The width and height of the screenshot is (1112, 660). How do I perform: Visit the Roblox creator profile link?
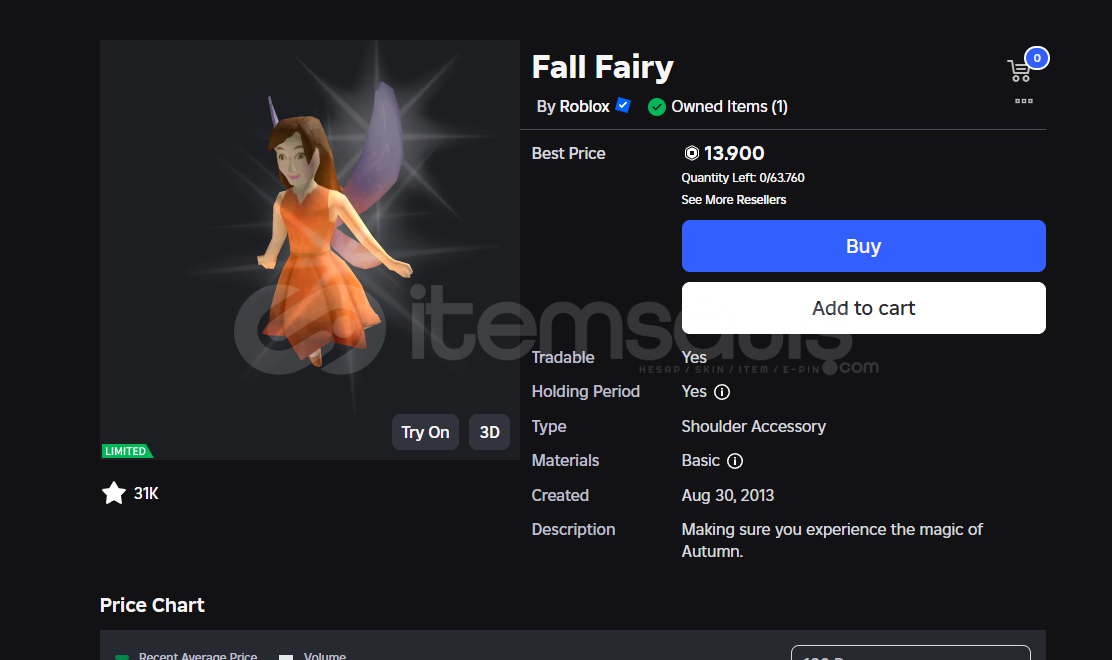[x=584, y=107]
